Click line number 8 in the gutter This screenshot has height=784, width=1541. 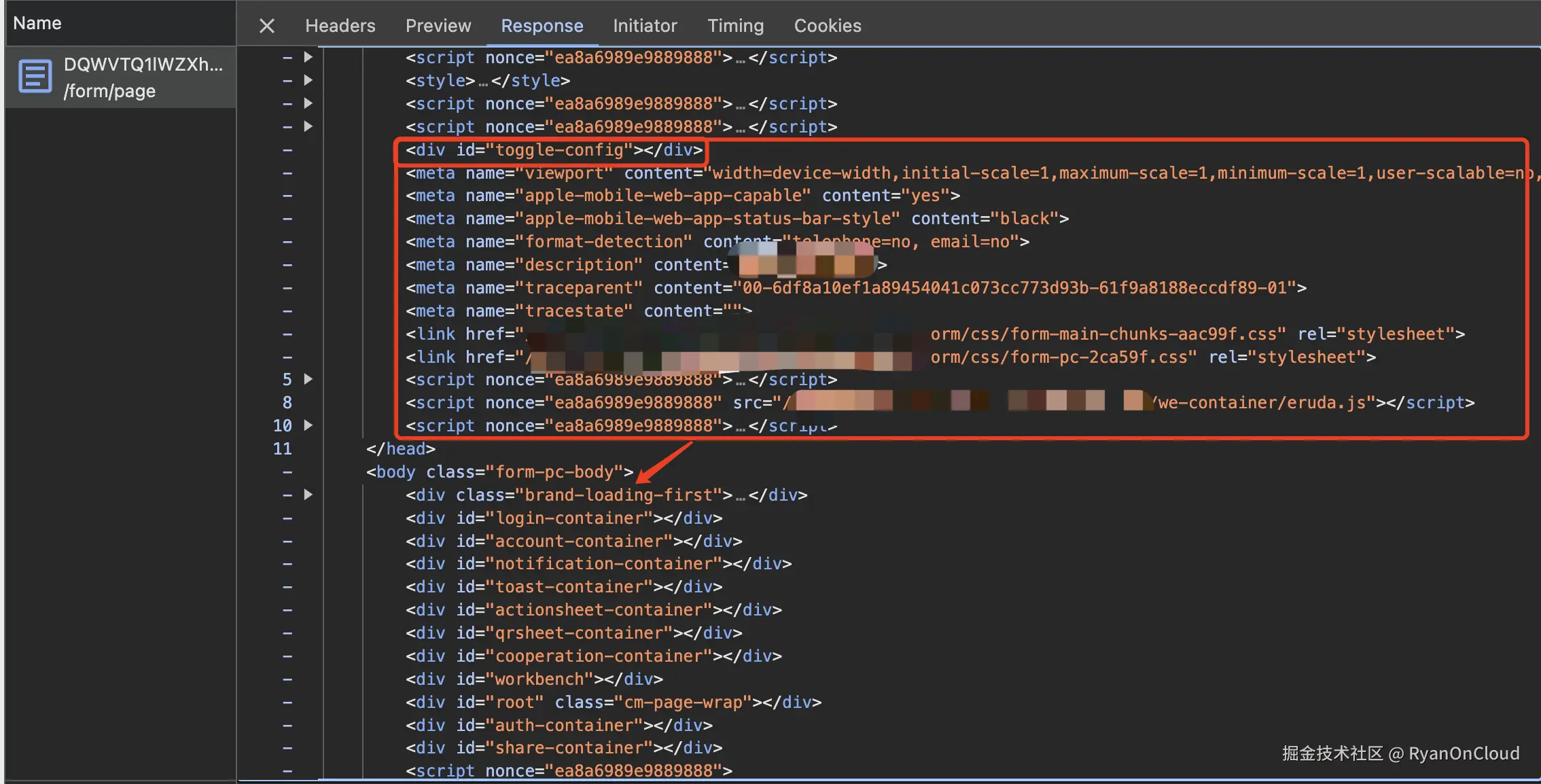pyautogui.click(x=287, y=403)
